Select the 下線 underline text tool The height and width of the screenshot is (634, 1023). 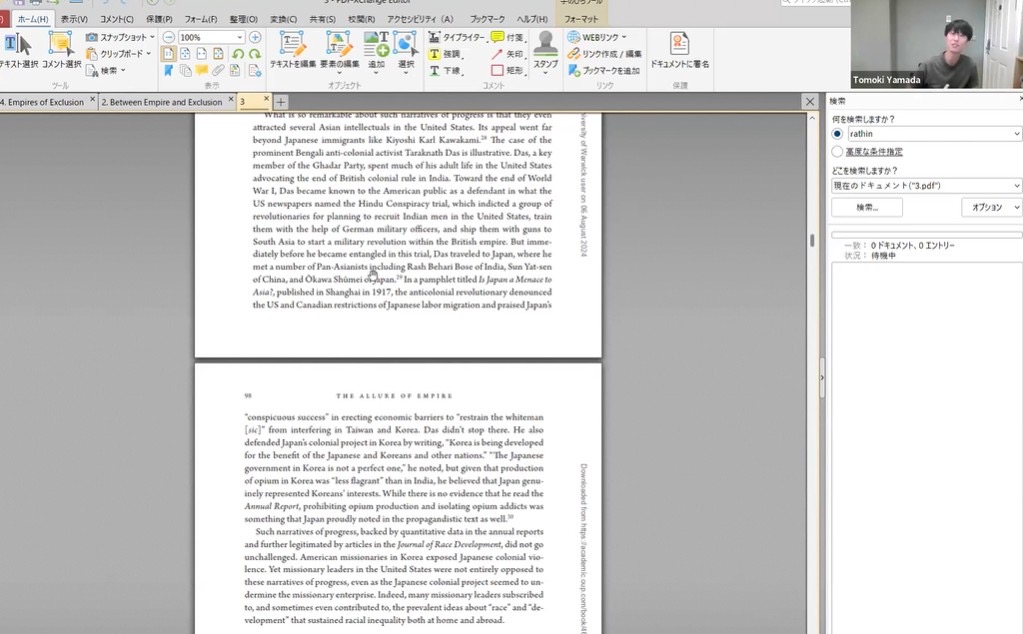coord(445,70)
